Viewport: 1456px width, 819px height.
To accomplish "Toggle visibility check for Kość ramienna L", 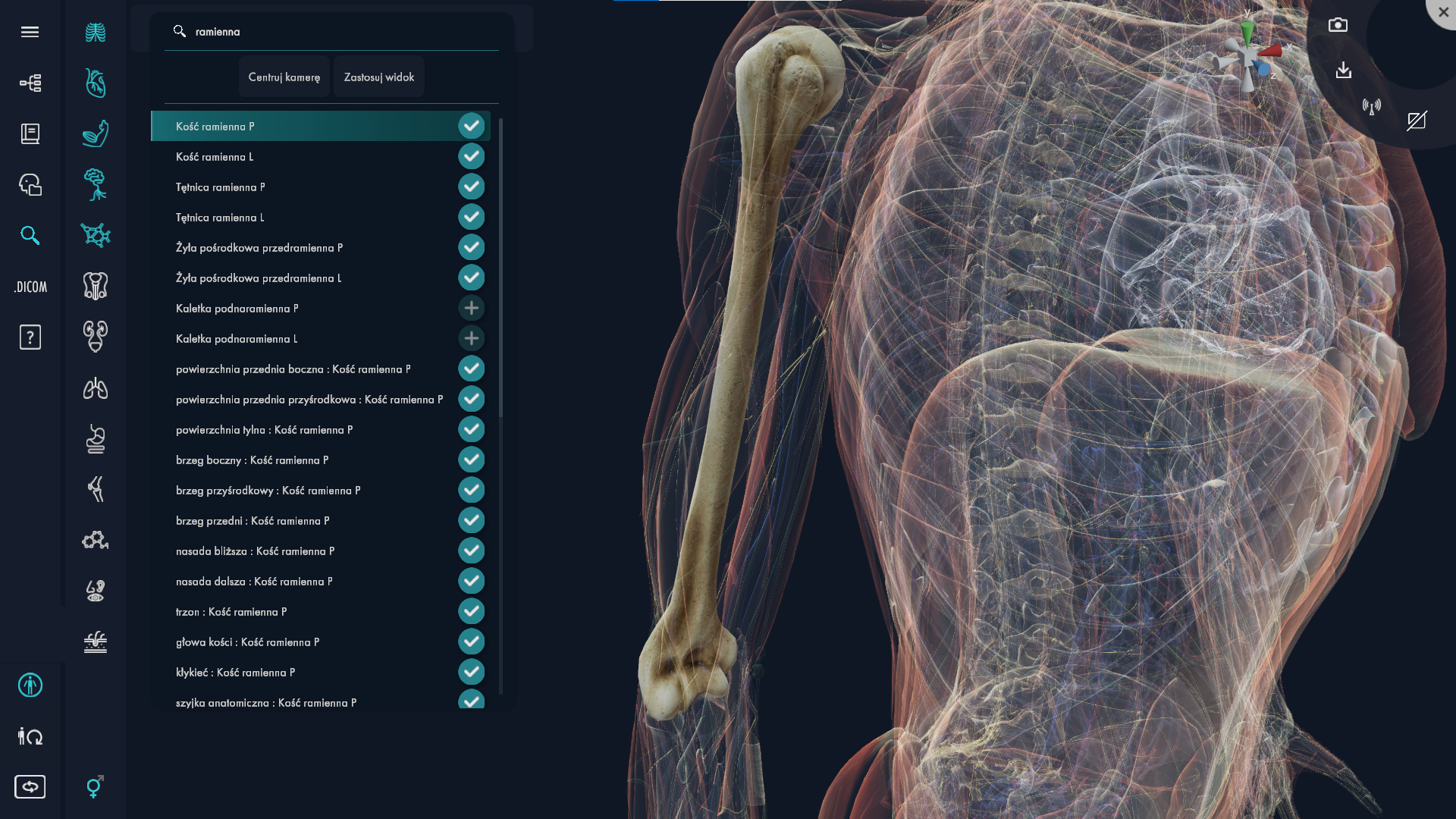I will coord(471,156).
